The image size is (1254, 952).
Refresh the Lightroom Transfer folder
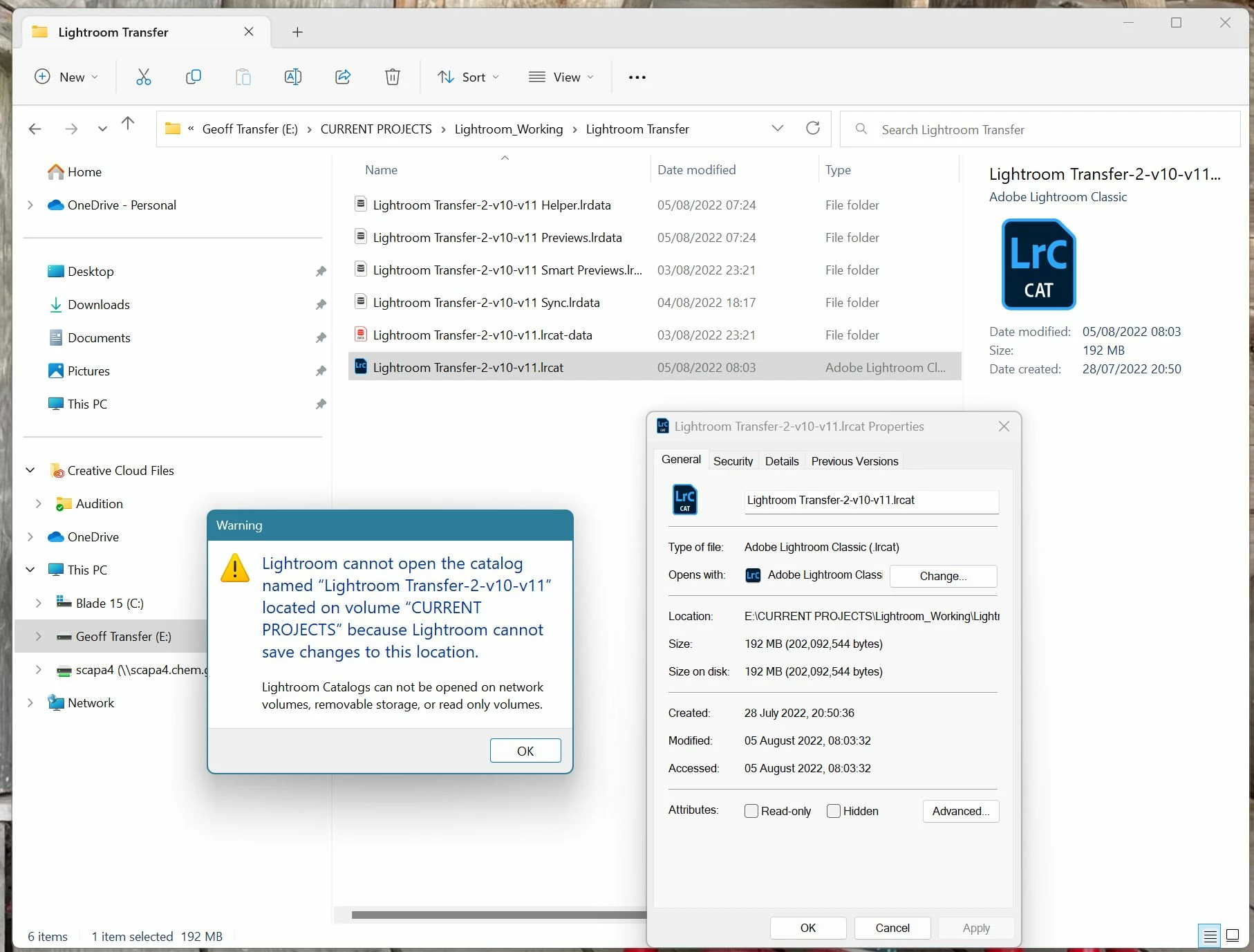813,128
